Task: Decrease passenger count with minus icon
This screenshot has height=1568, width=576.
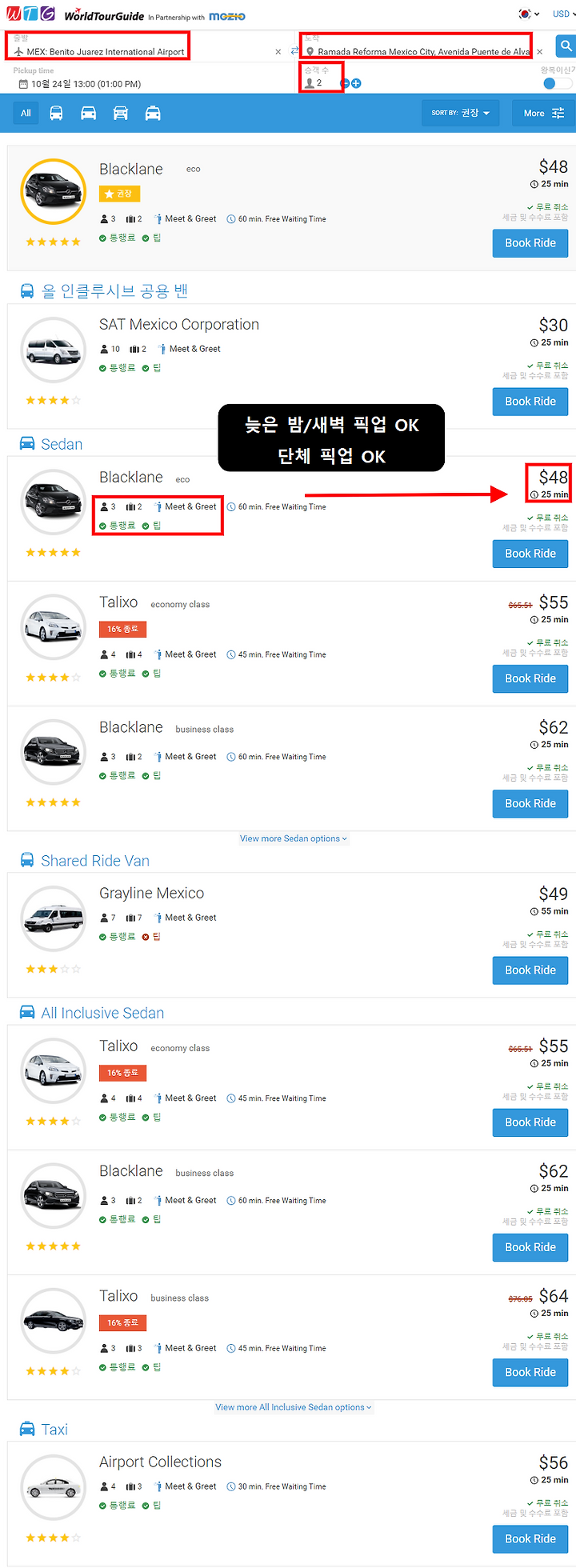Action: (345, 83)
